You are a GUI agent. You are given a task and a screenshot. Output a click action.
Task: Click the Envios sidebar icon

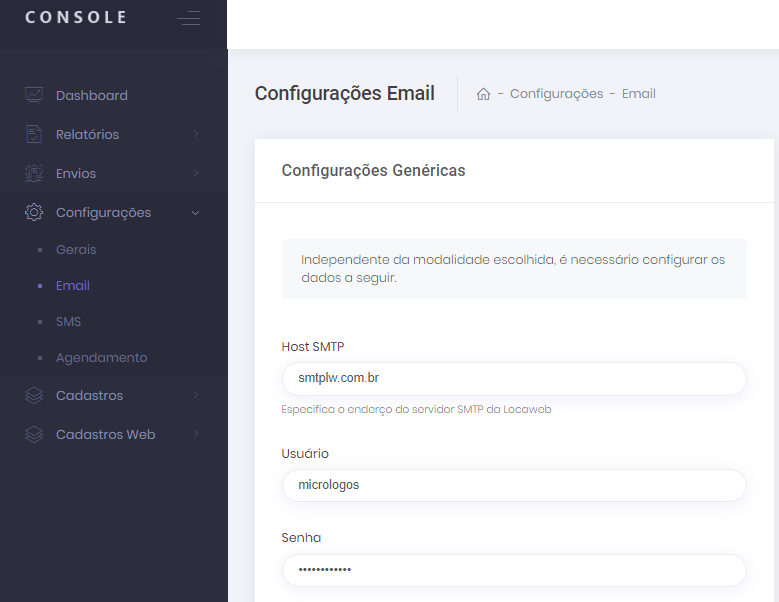point(34,173)
